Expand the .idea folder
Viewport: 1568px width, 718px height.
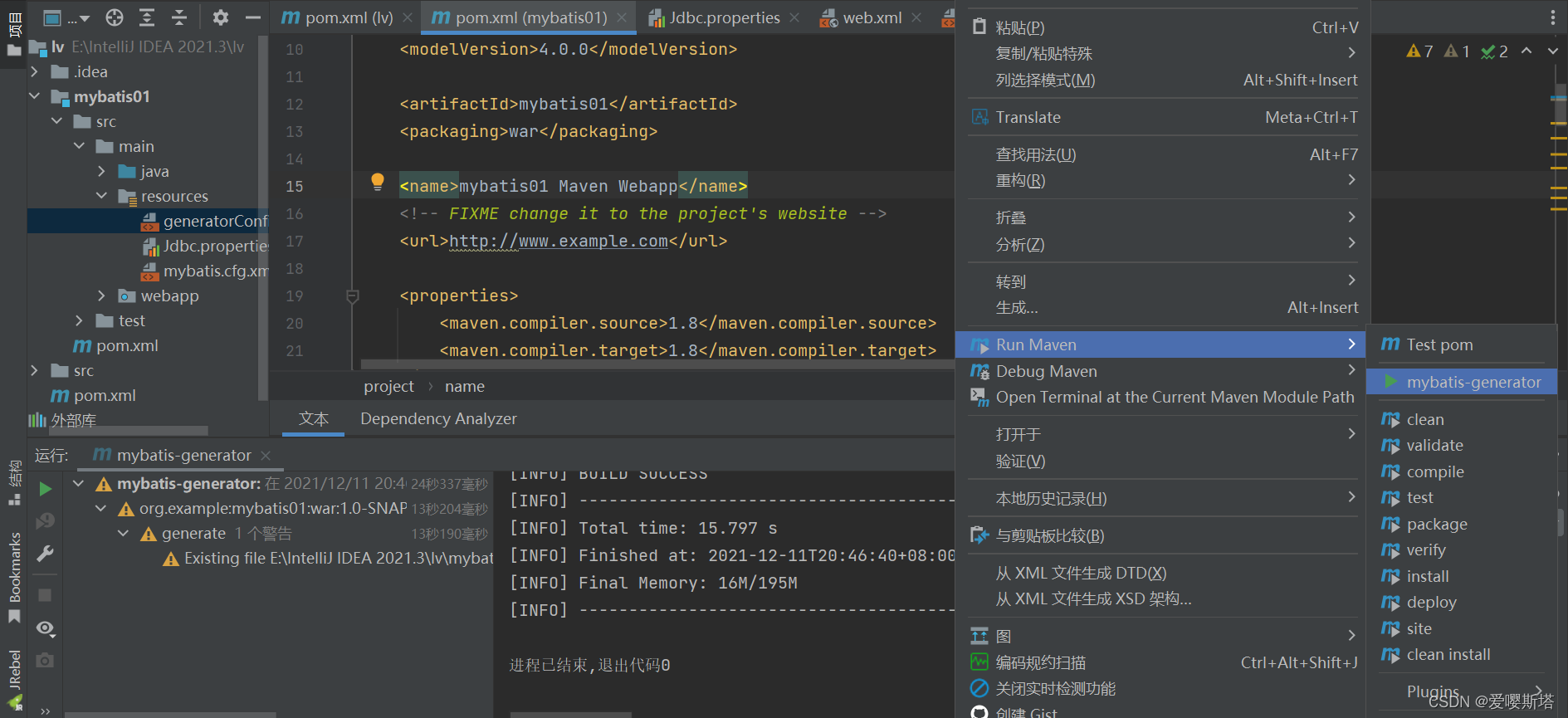(x=34, y=71)
